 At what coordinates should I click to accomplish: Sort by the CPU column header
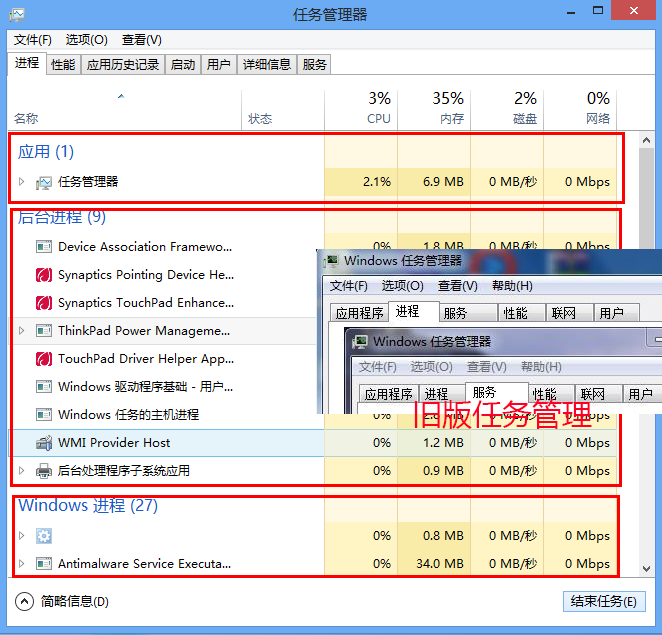361,110
